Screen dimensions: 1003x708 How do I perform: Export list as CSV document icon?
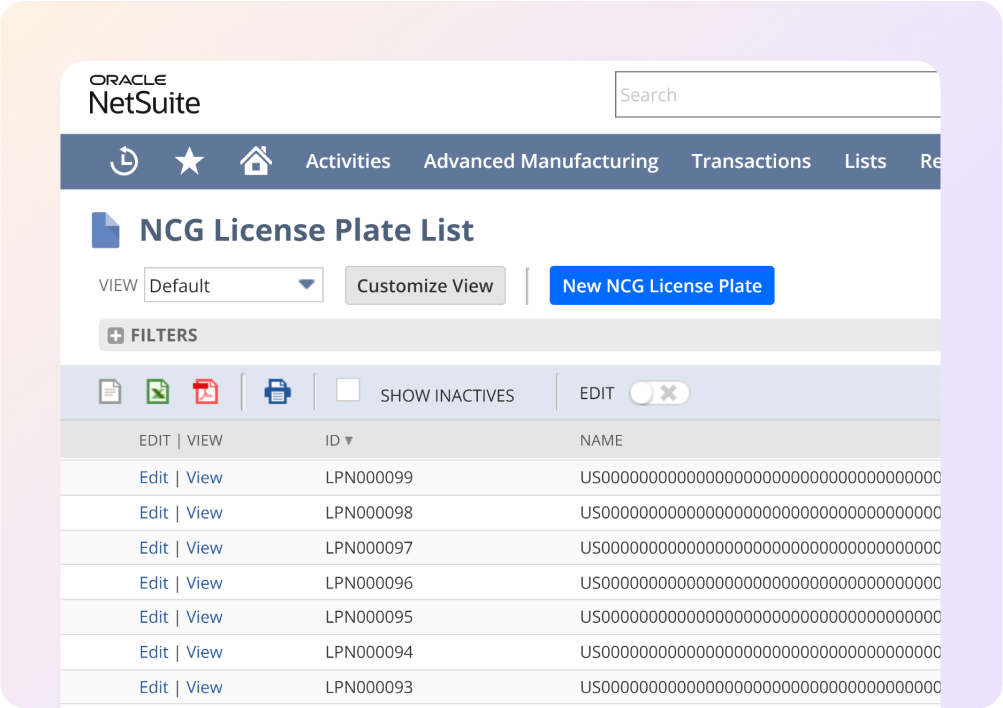click(110, 391)
